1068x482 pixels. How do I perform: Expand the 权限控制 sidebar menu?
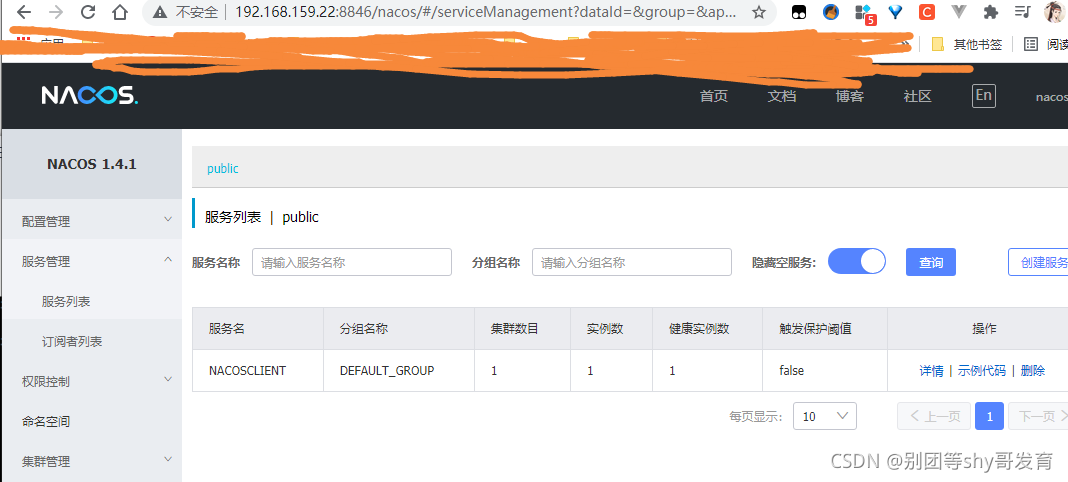[91, 381]
